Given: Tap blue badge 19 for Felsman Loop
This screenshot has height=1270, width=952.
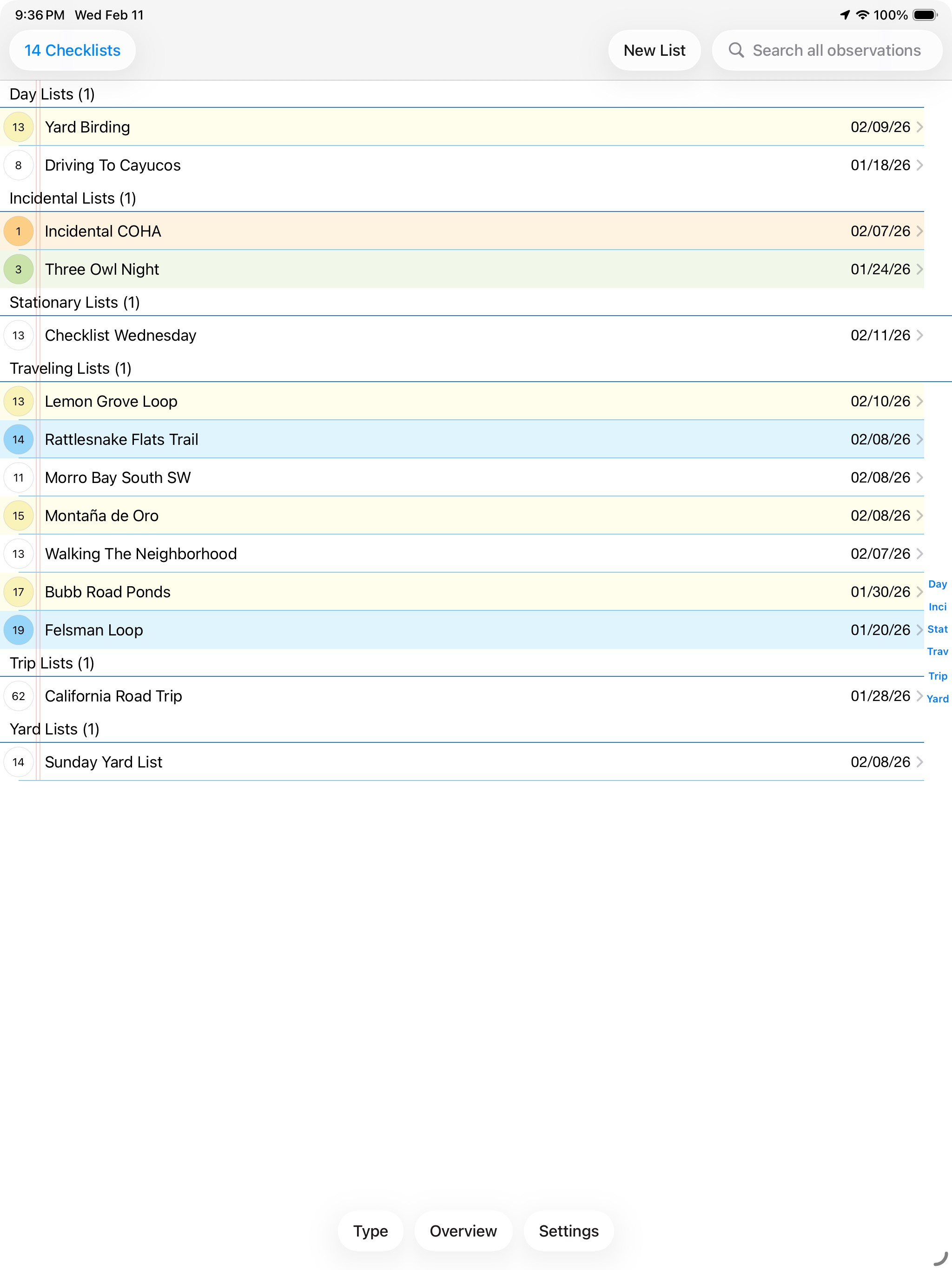Looking at the screenshot, I should point(19,630).
